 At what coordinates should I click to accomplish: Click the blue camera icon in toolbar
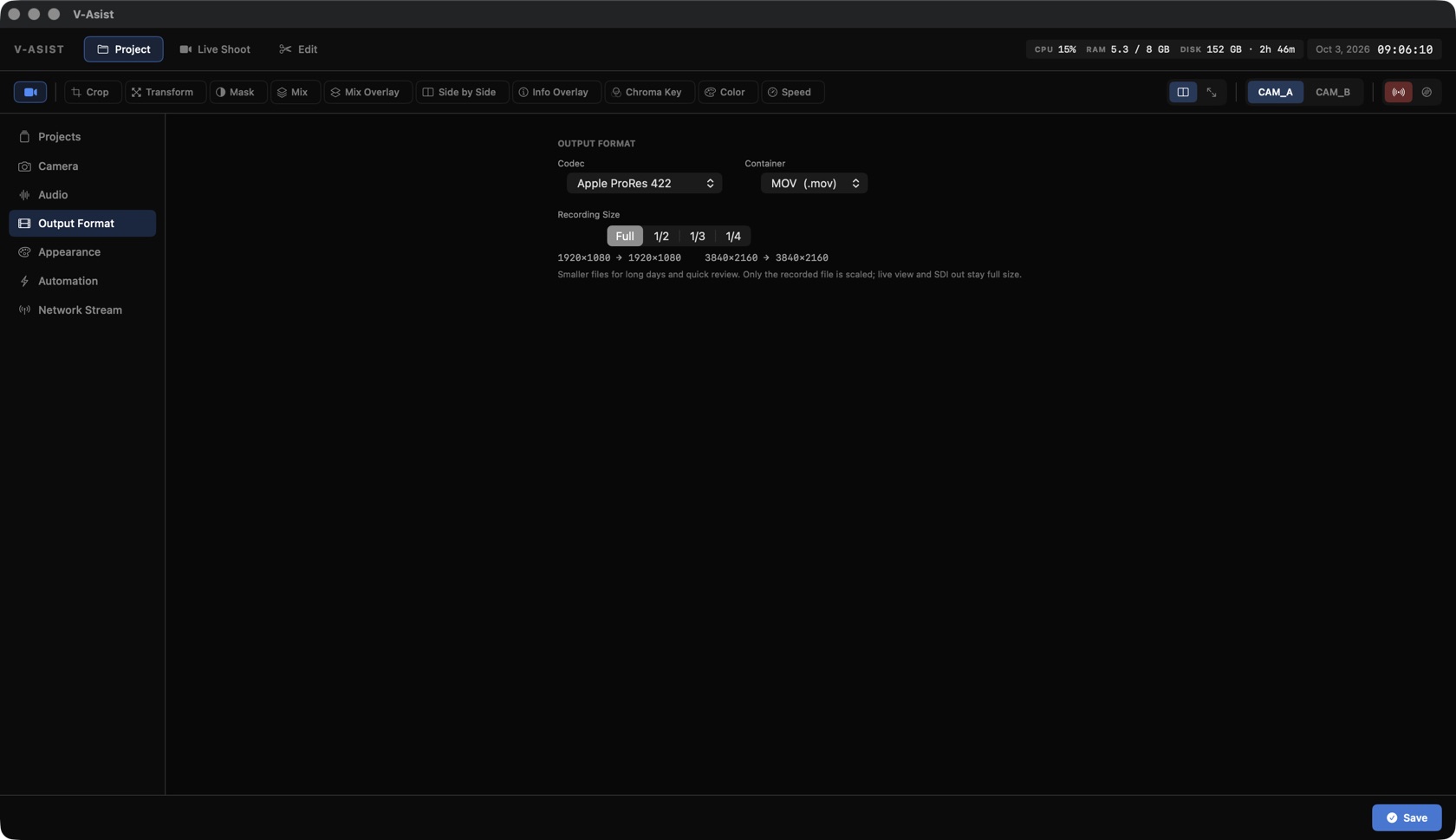click(30, 92)
